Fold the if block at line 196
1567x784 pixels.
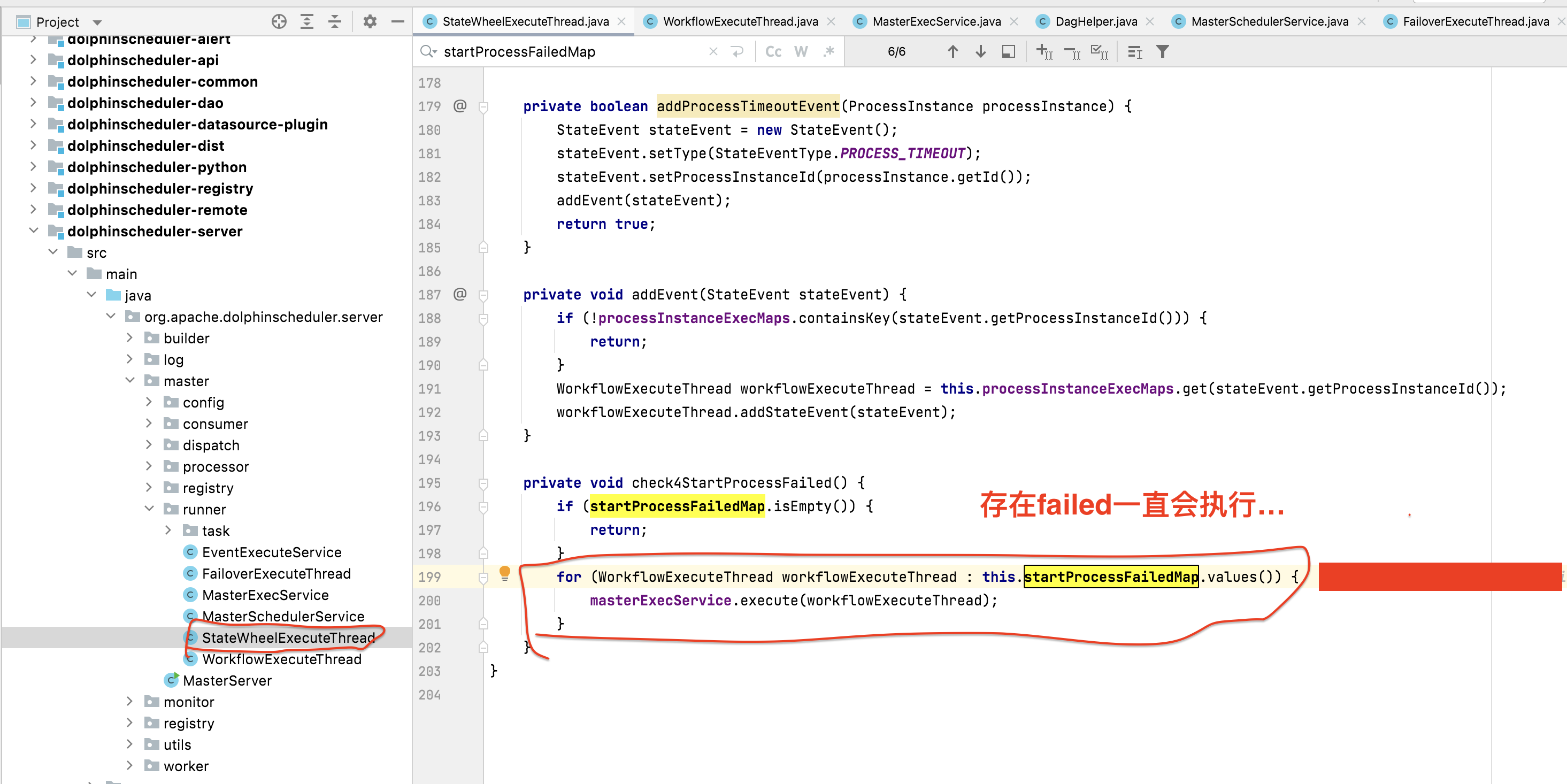[x=483, y=508]
